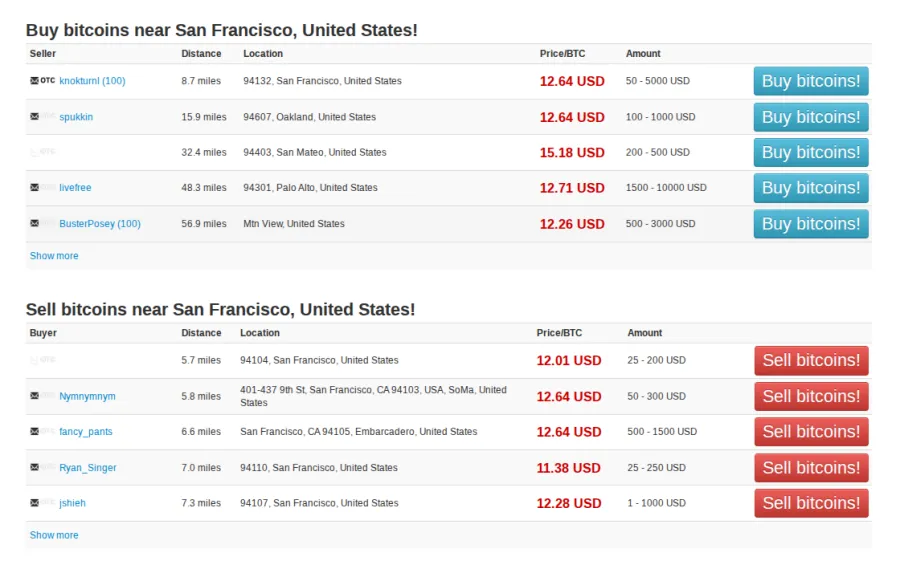Click the envelope icon beside Ryan_Singer
Screen dimensions: 900x569
point(35,468)
